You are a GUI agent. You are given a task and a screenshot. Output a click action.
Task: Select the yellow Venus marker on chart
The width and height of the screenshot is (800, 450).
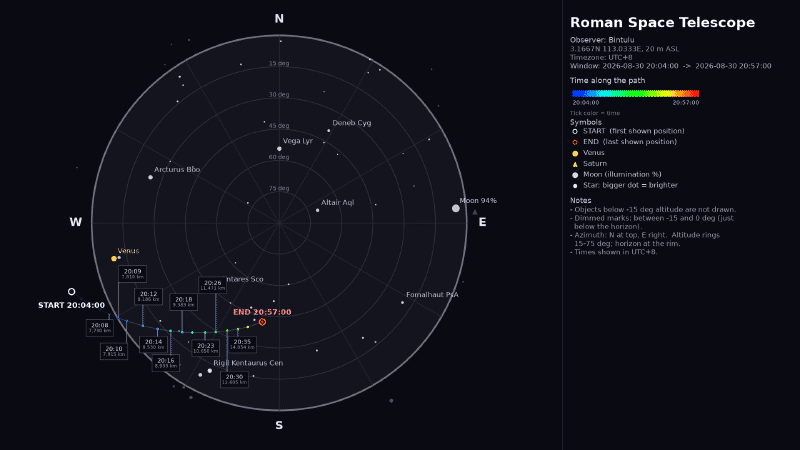pyautogui.click(x=114, y=259)
